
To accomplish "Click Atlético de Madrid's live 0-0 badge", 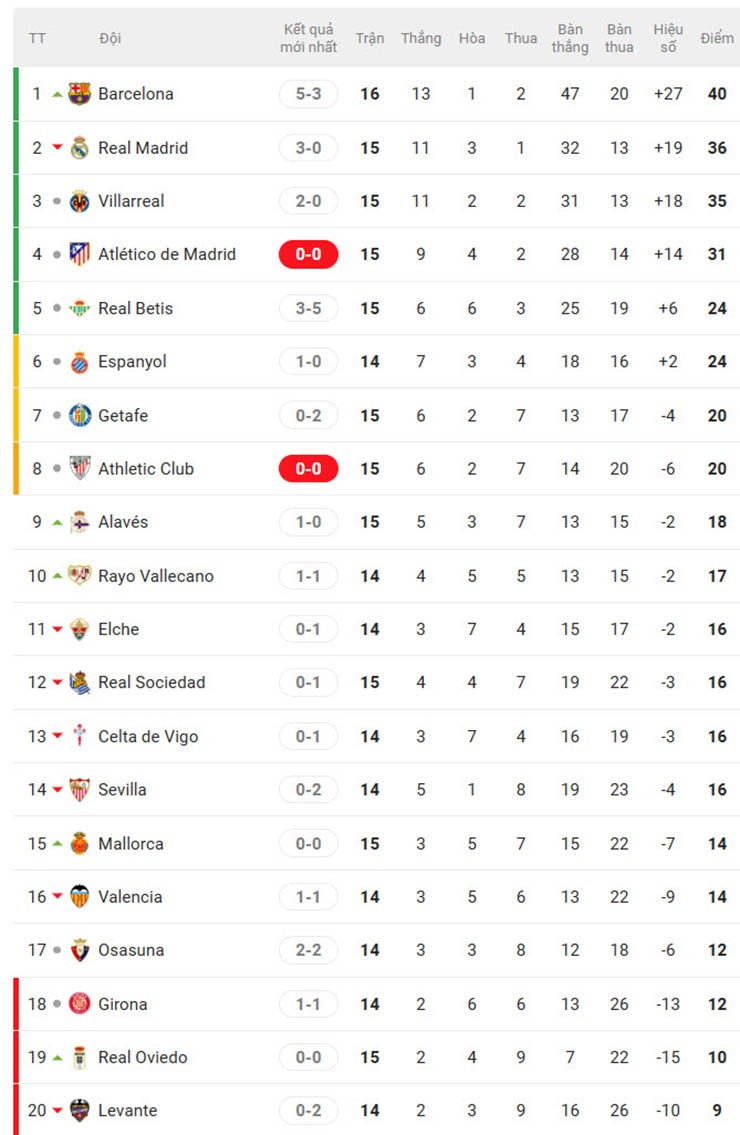I will click(308, 254).
